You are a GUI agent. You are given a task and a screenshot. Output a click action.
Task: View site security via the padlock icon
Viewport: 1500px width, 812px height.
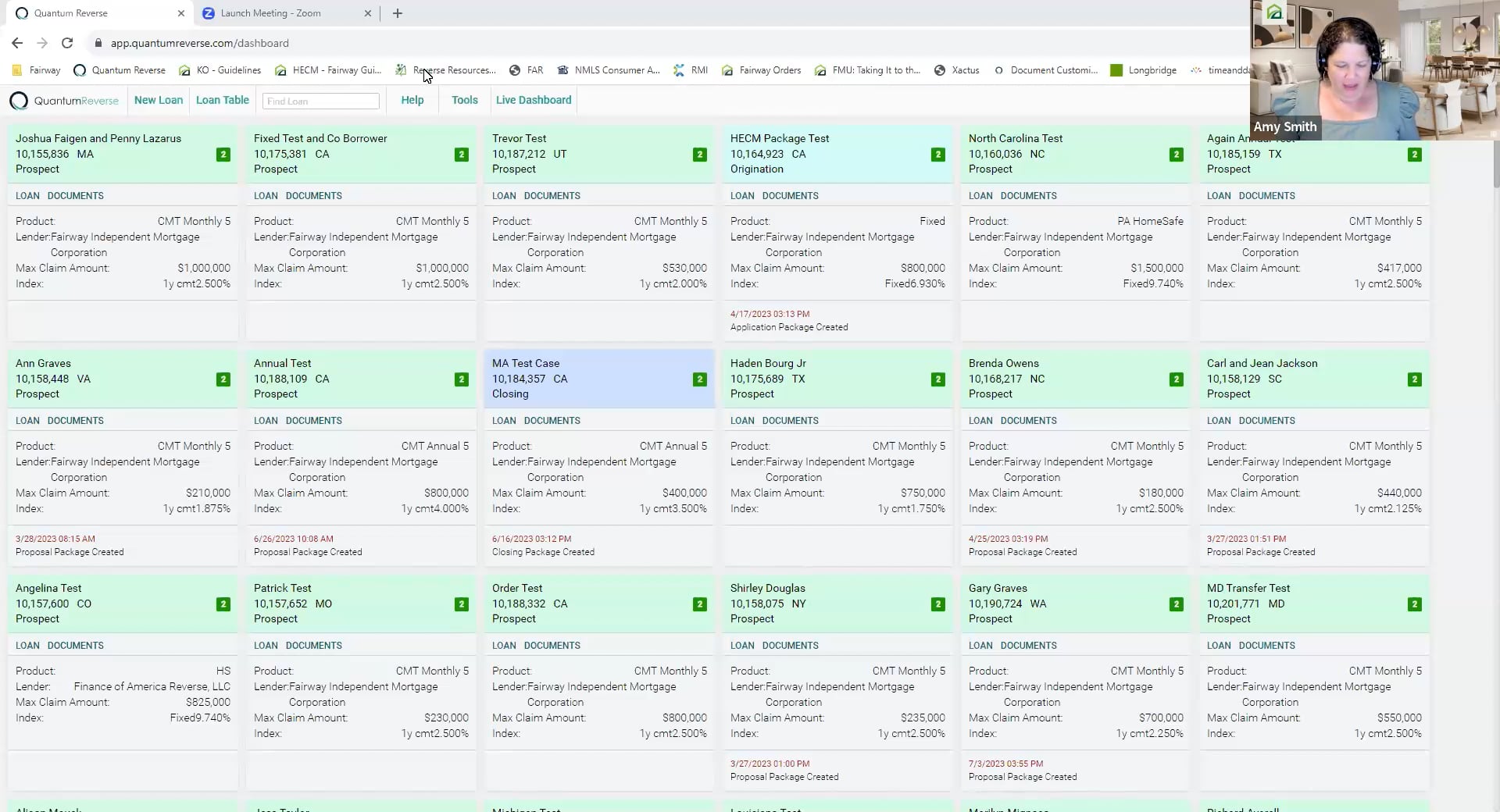(98, 43)
